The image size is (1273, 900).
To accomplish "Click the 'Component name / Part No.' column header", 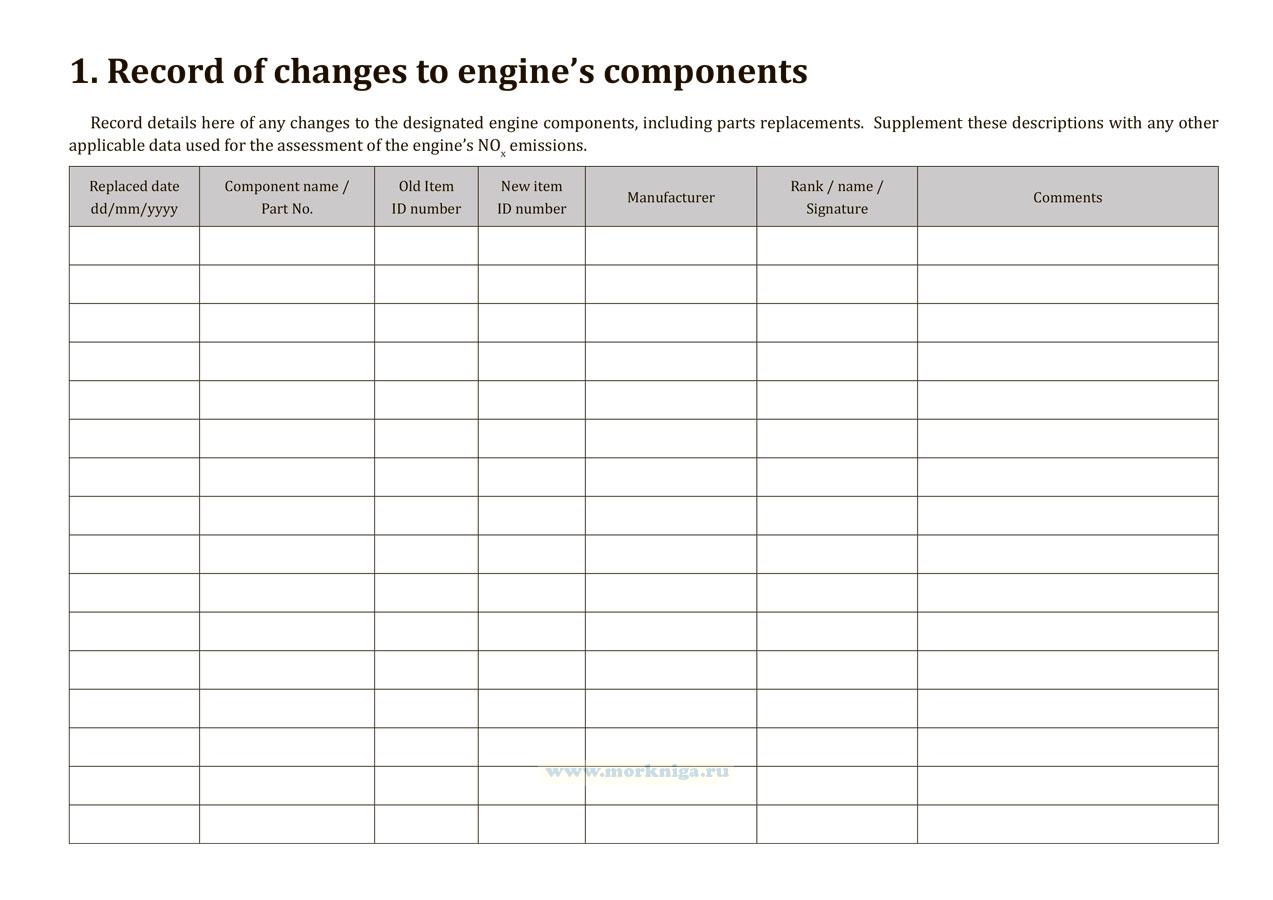I will tap(287, 197).
